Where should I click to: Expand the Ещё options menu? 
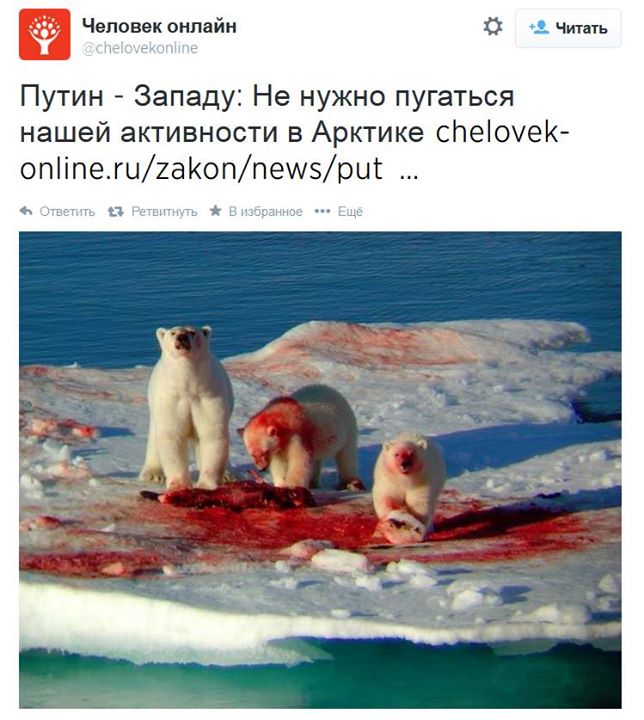(350, 212)
